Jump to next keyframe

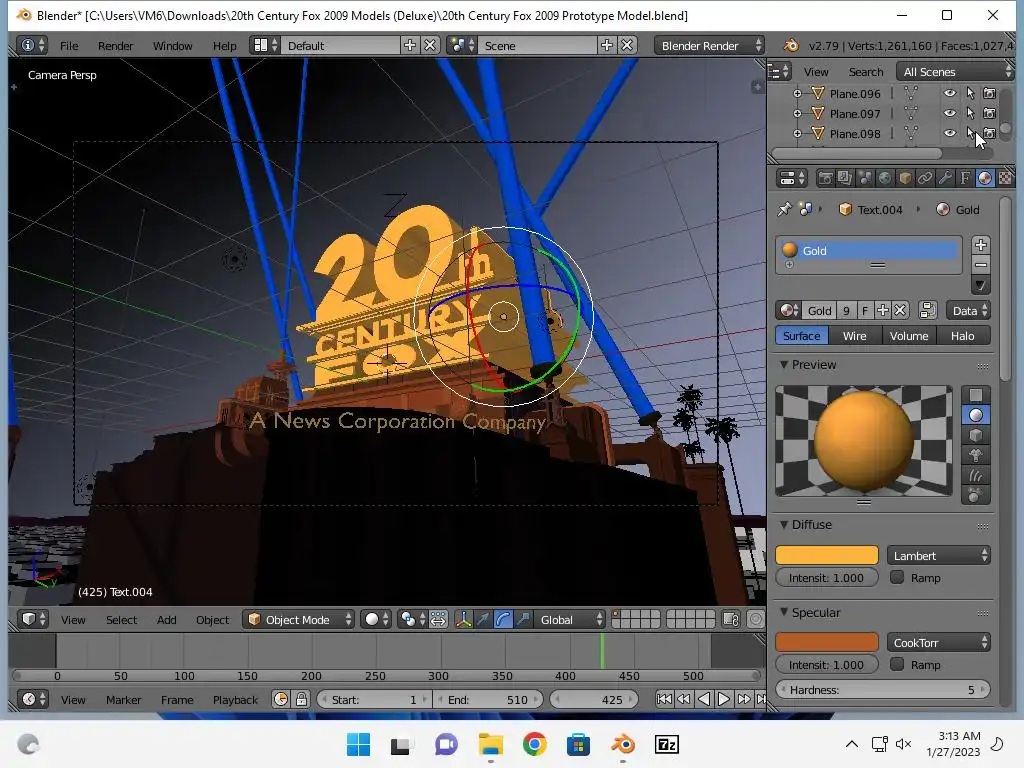pos(743,699)
